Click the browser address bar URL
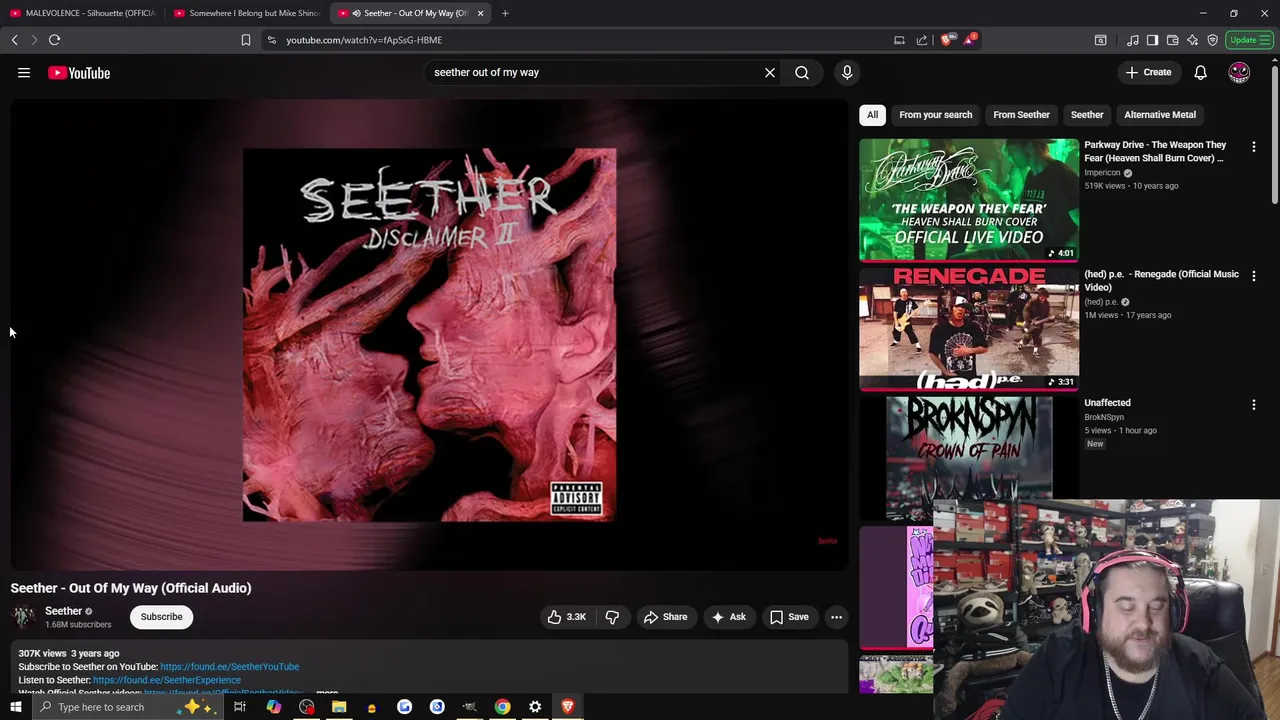Screen dimensions: 1280x720 pos(364,40)
